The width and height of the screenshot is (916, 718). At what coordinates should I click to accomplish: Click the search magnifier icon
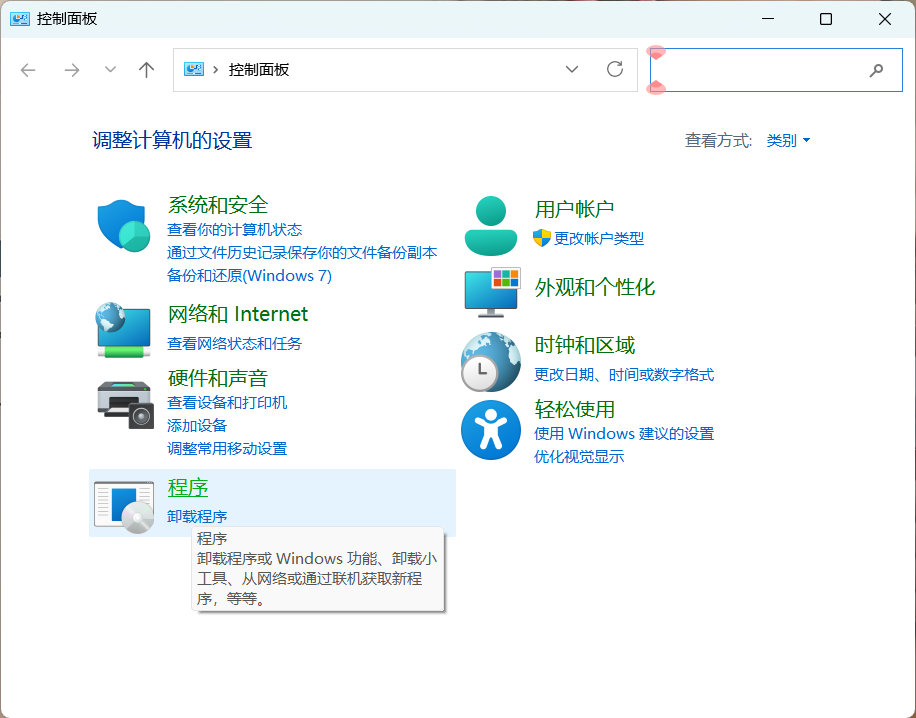click(876, 71)
